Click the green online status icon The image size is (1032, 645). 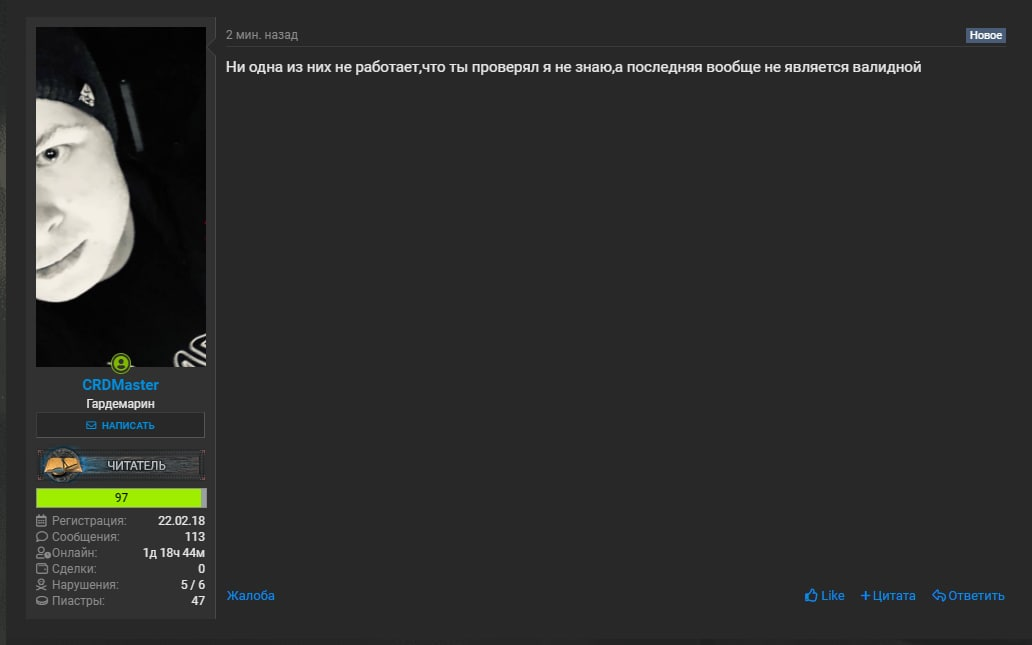(120, 363)
